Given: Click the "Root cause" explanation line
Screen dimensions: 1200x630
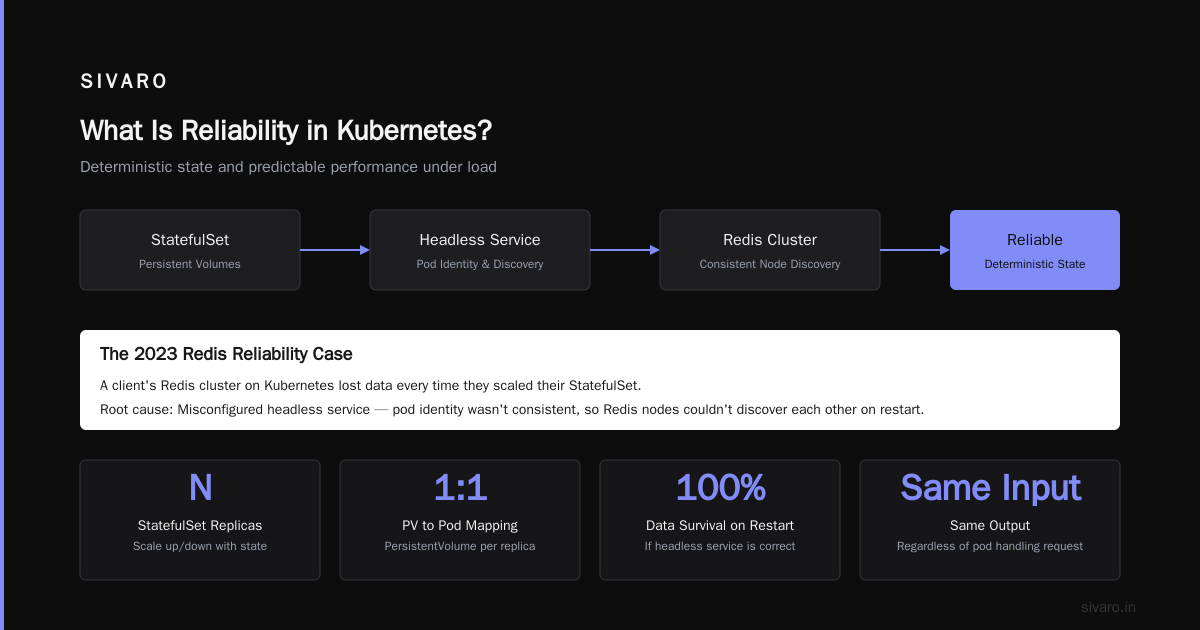Looking at the screenshot, I should 512,409.
